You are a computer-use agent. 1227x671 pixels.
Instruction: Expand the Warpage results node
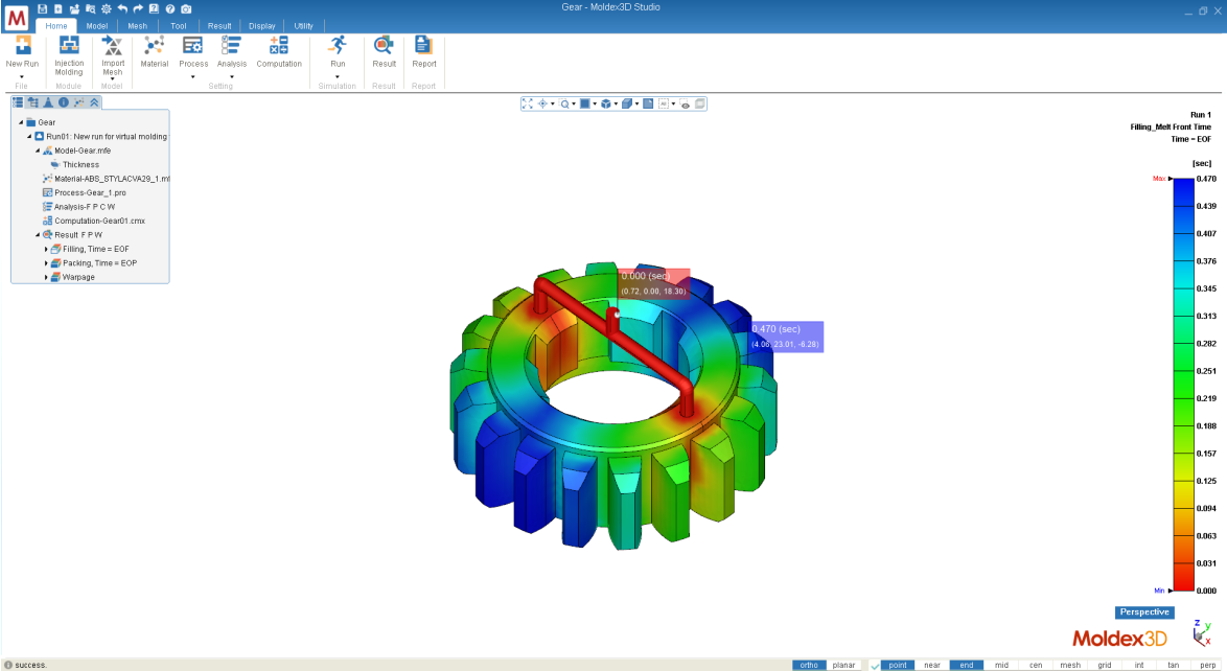coord(46,277)
